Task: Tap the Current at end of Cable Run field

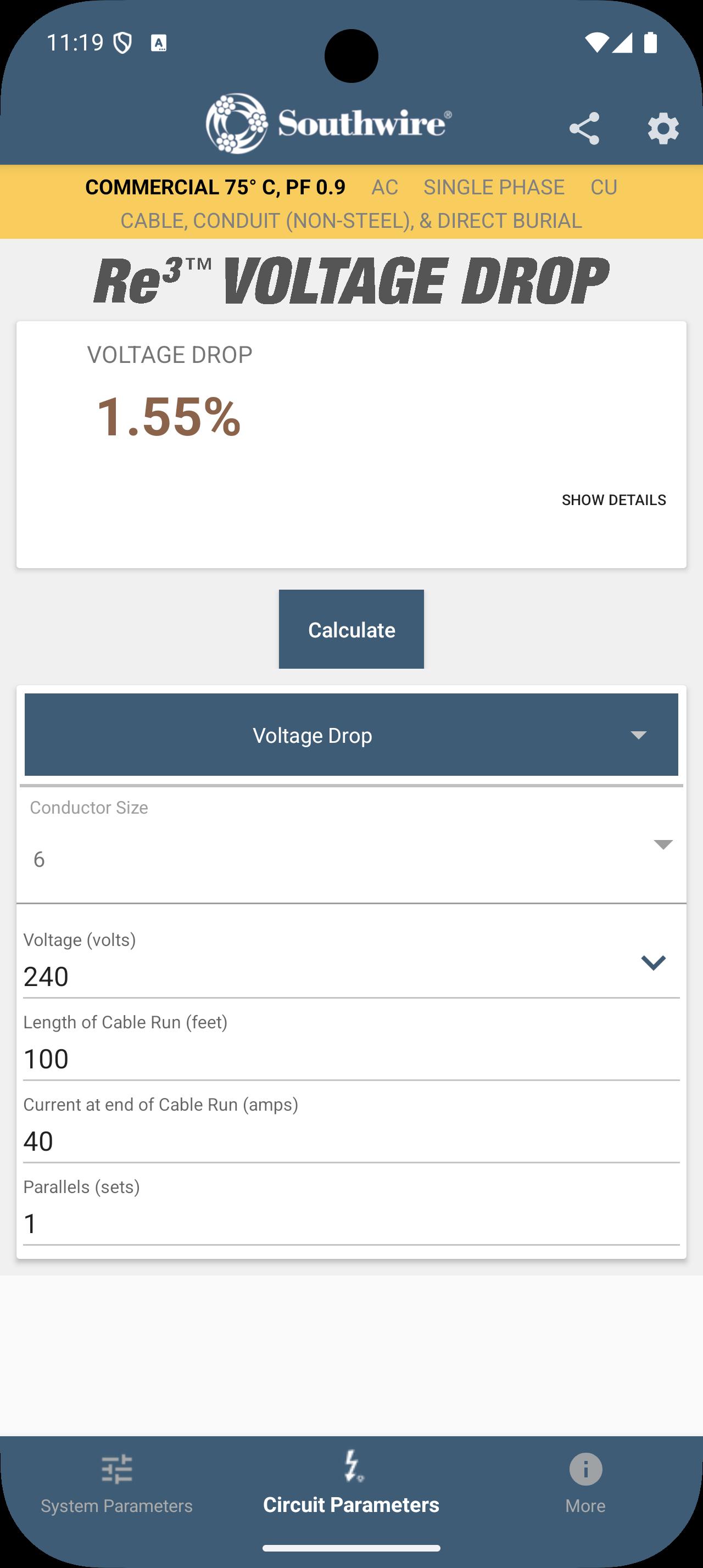Action: click(x=351, y=1141)
